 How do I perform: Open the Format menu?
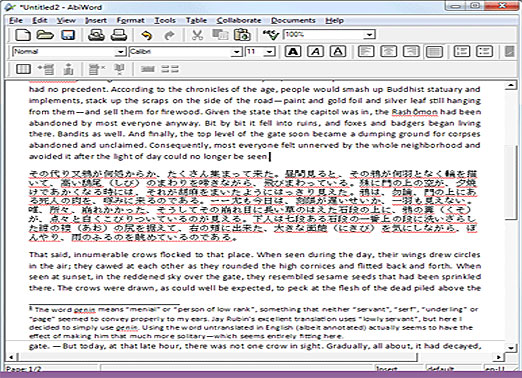point(130,20)
